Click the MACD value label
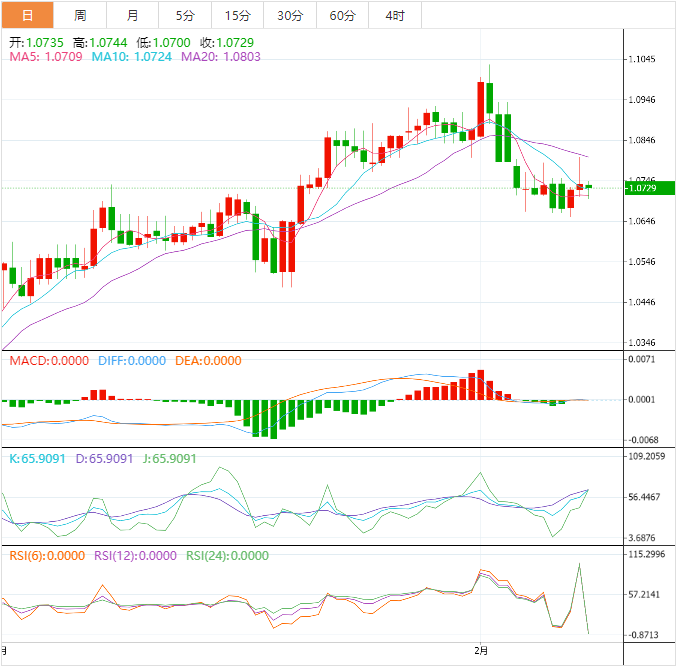Image resolution: width=685 pixels, height=670 pixels. coord(48,361)
